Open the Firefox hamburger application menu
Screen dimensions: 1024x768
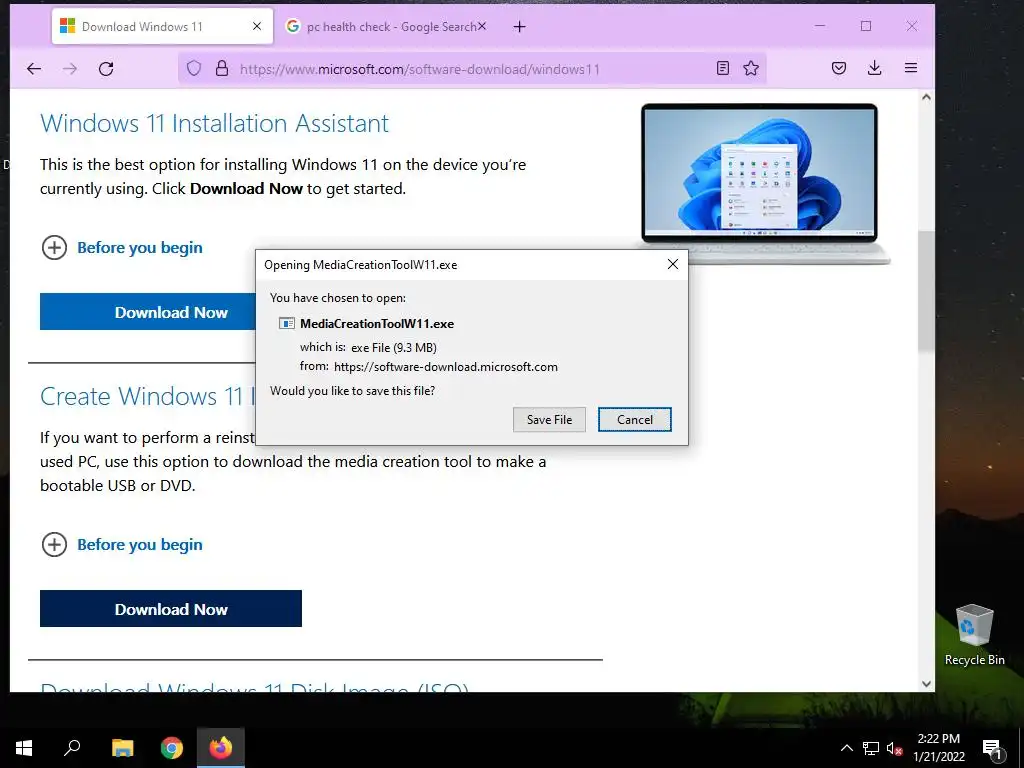pyautogui.click(x=911, y=68)
